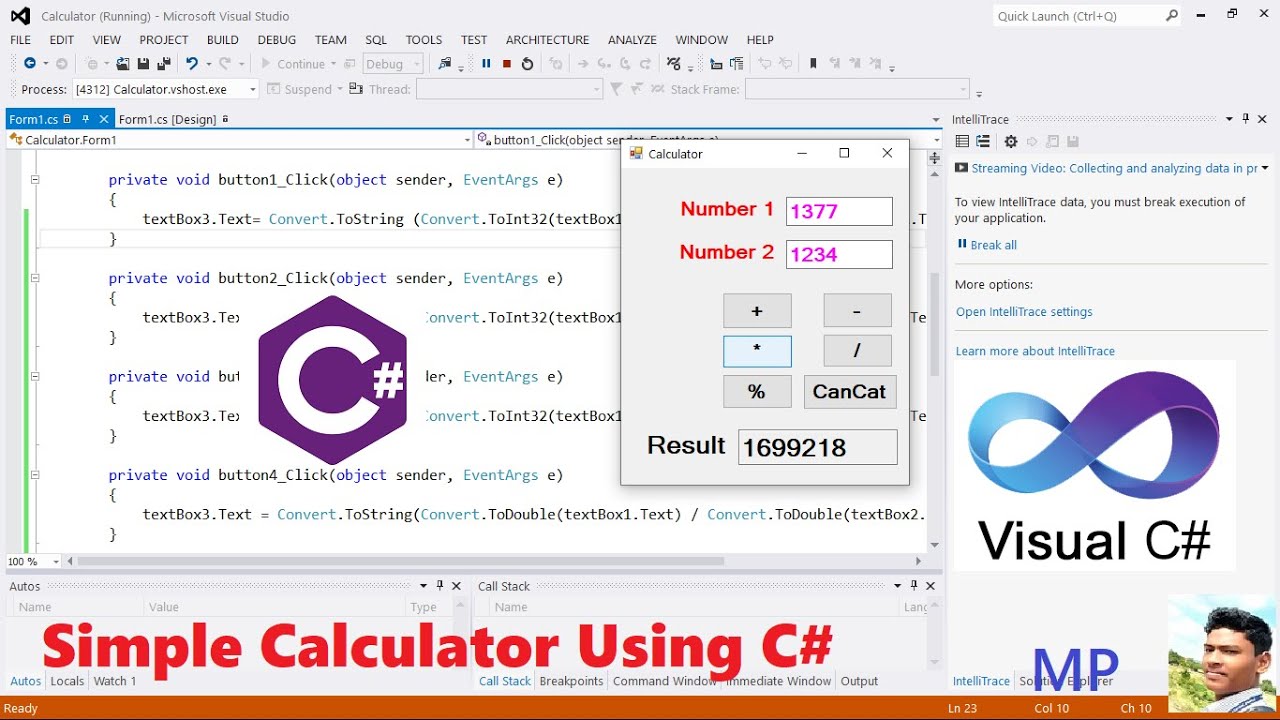The width and height of the screenshot is (1280, 720).
Task: Click the Number 2 text box
Action: (839, 254)
